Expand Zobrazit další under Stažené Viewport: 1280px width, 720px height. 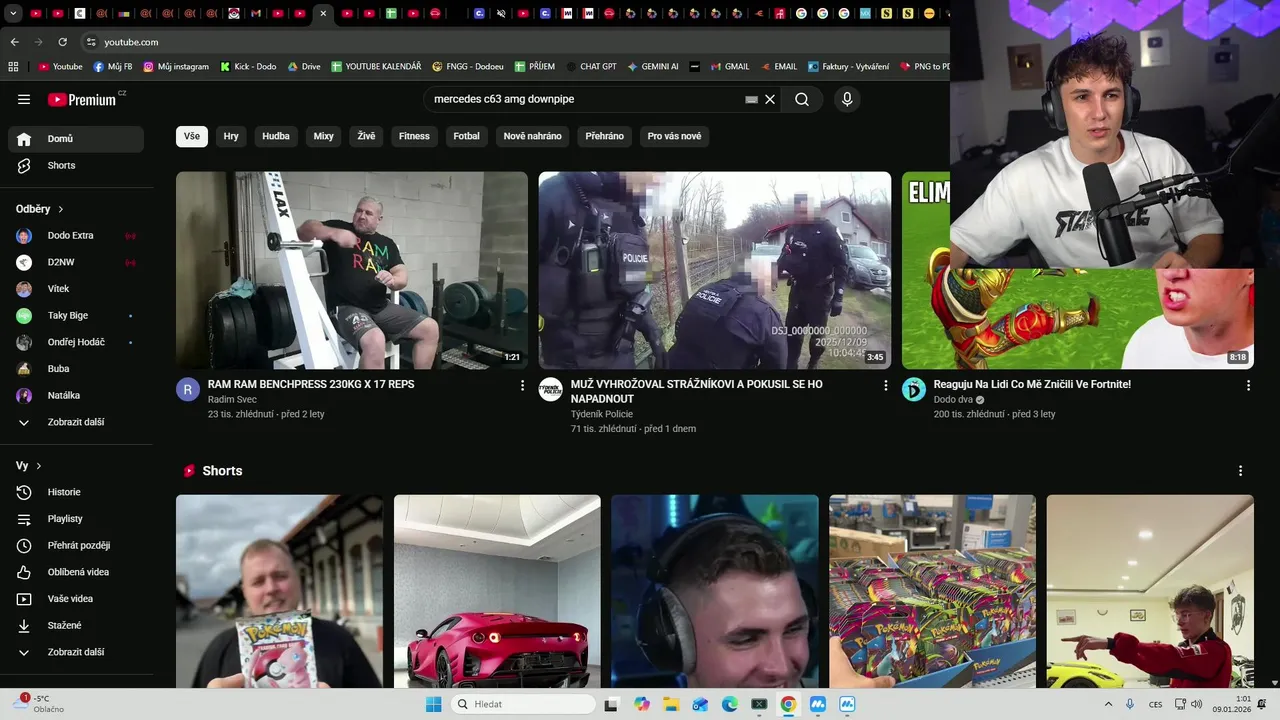point(76,652)
